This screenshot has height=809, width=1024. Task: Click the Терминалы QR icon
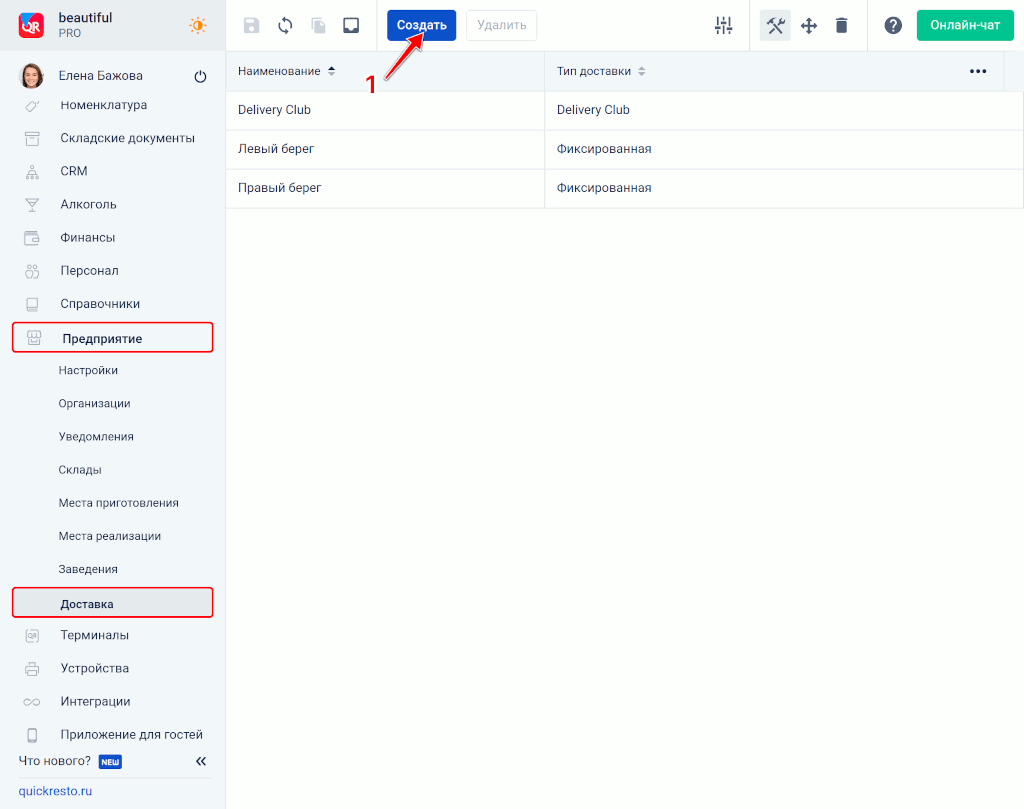pos(32,635)
